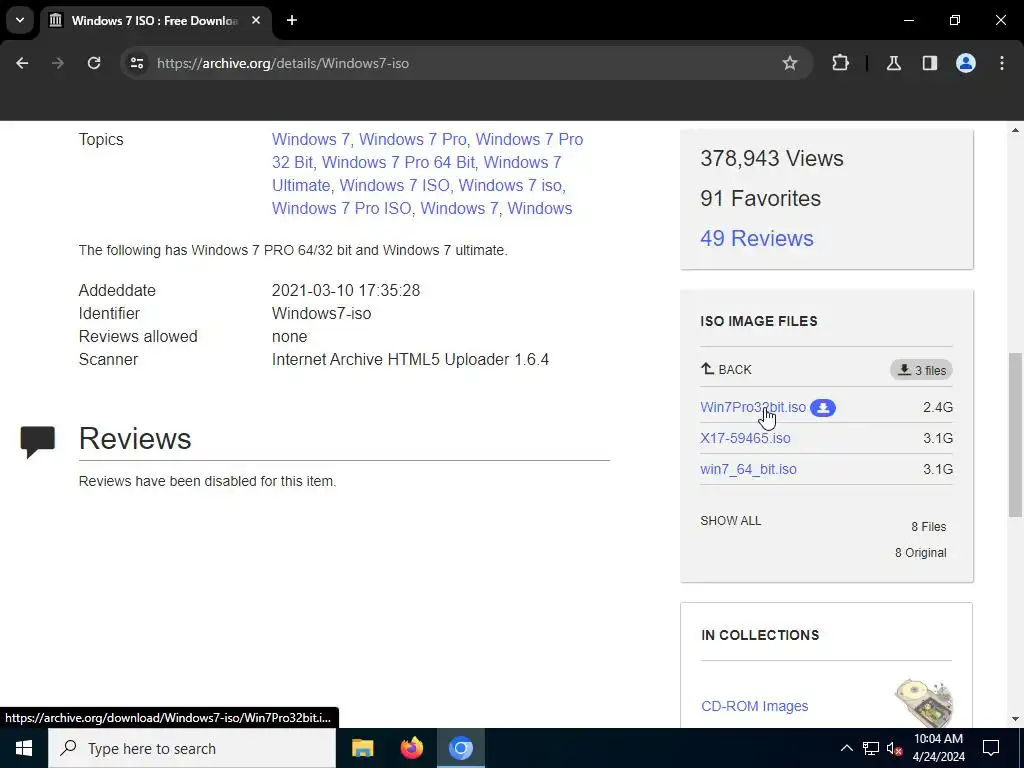Open the X17-59465.iso link

pyautogui.click(x=745, y=438)
